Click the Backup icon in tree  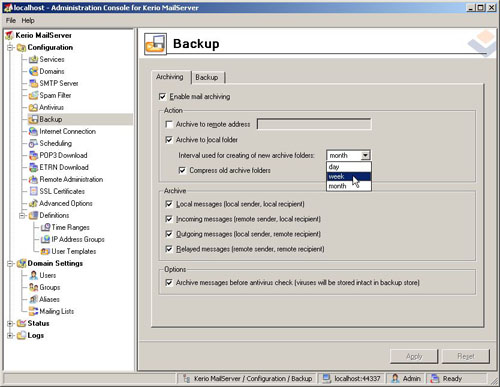coord(33,119)
